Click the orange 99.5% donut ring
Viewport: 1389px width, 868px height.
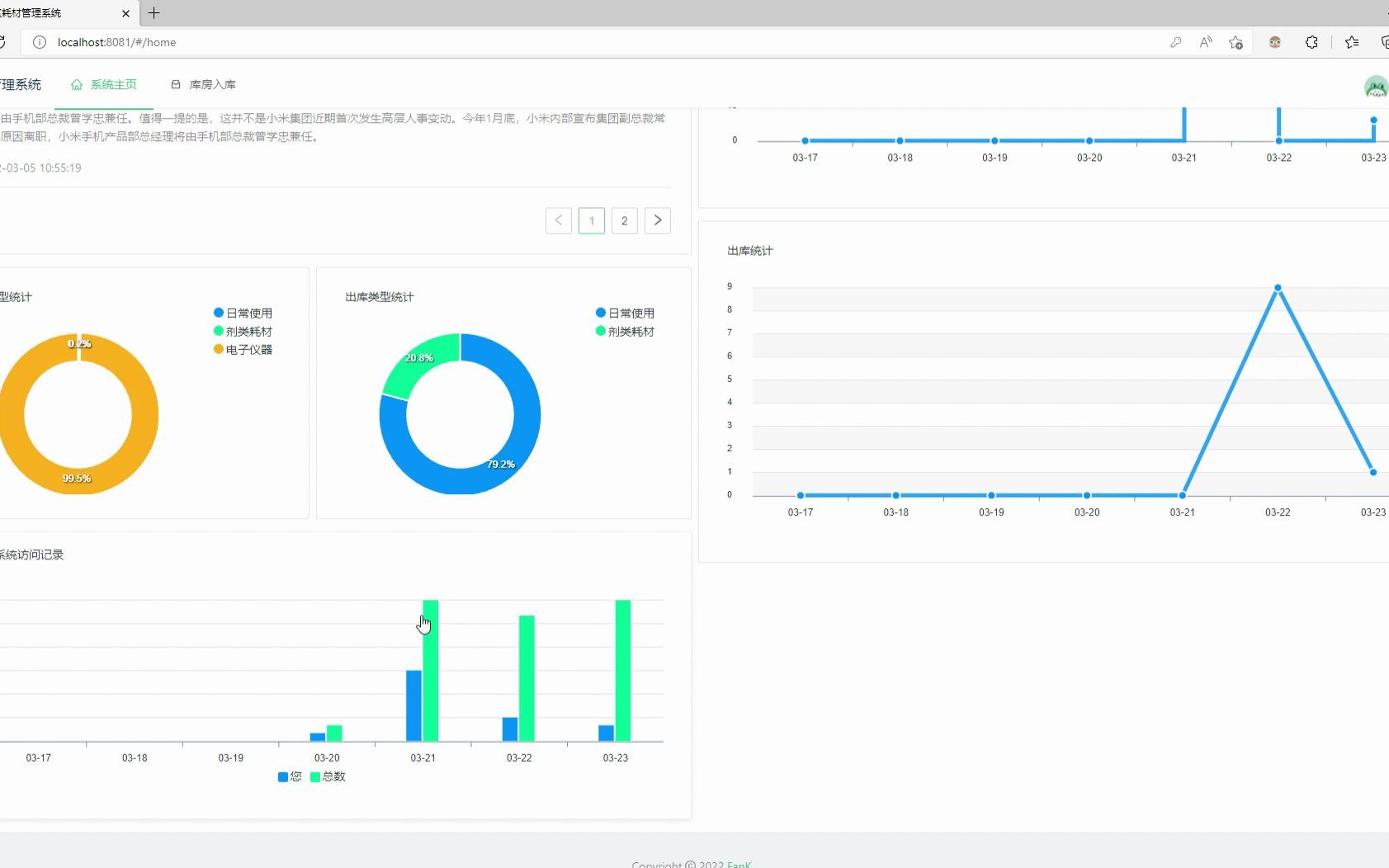76,479
